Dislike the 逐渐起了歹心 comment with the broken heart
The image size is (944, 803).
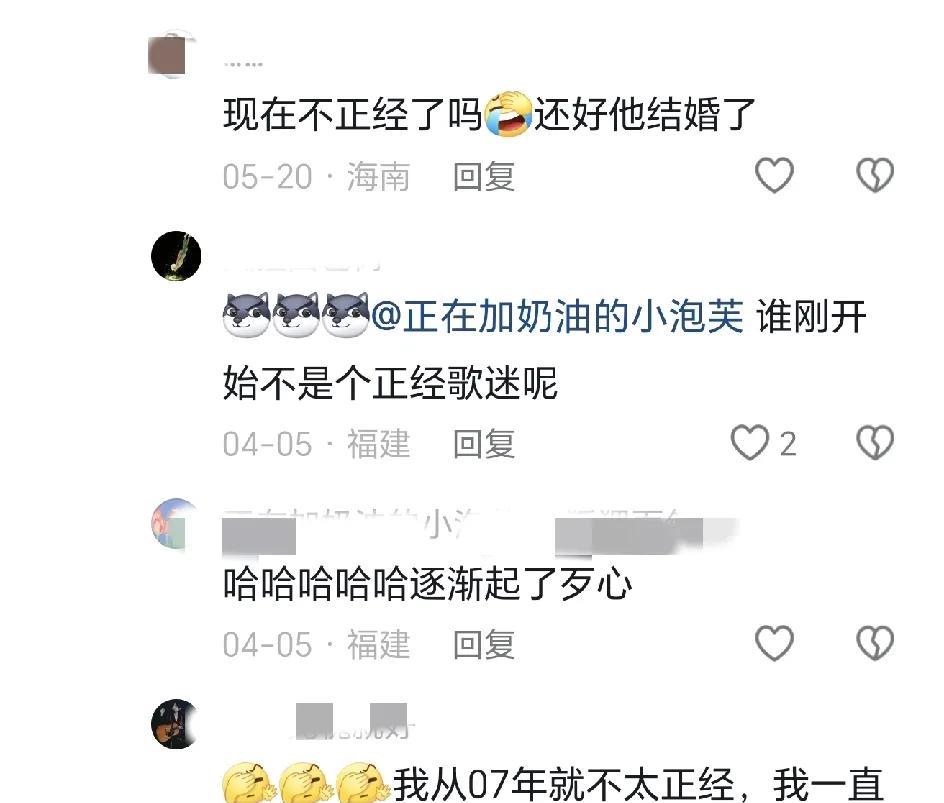tap(875, 643)
